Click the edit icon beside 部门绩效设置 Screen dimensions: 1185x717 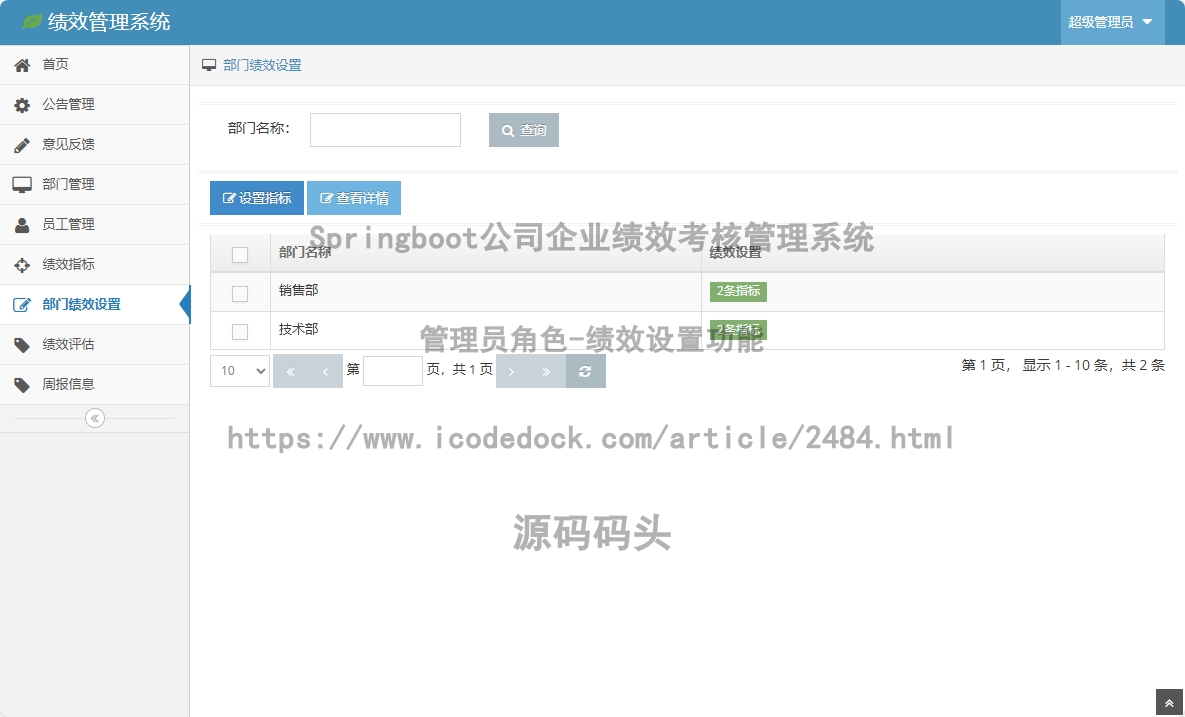[x=22, y=304]
